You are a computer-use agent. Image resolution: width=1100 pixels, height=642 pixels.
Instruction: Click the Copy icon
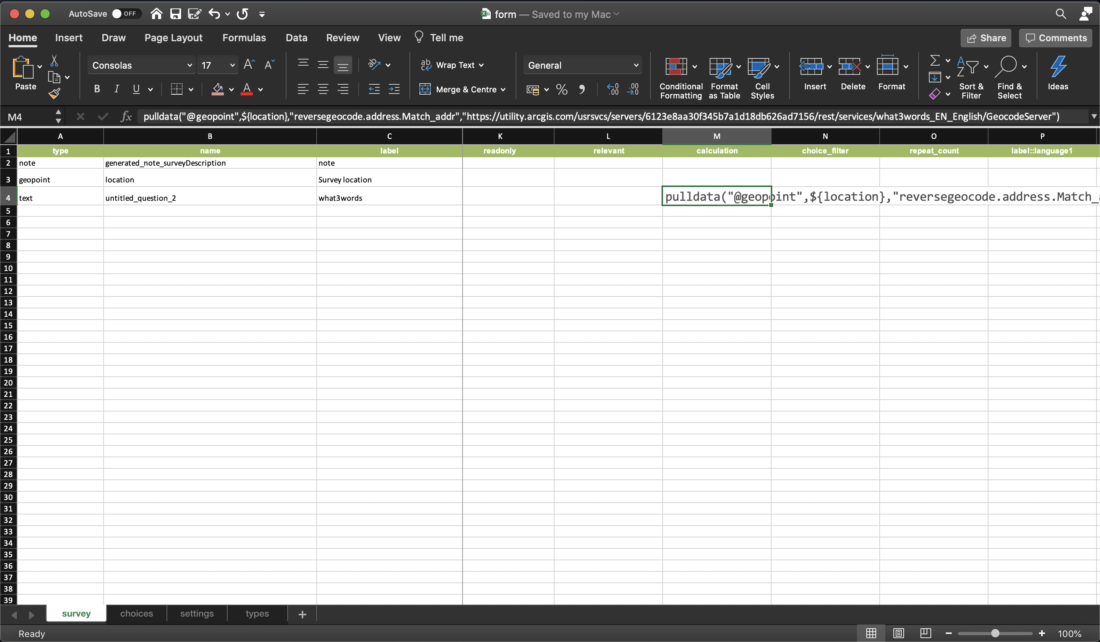click(x=54, y=77)
